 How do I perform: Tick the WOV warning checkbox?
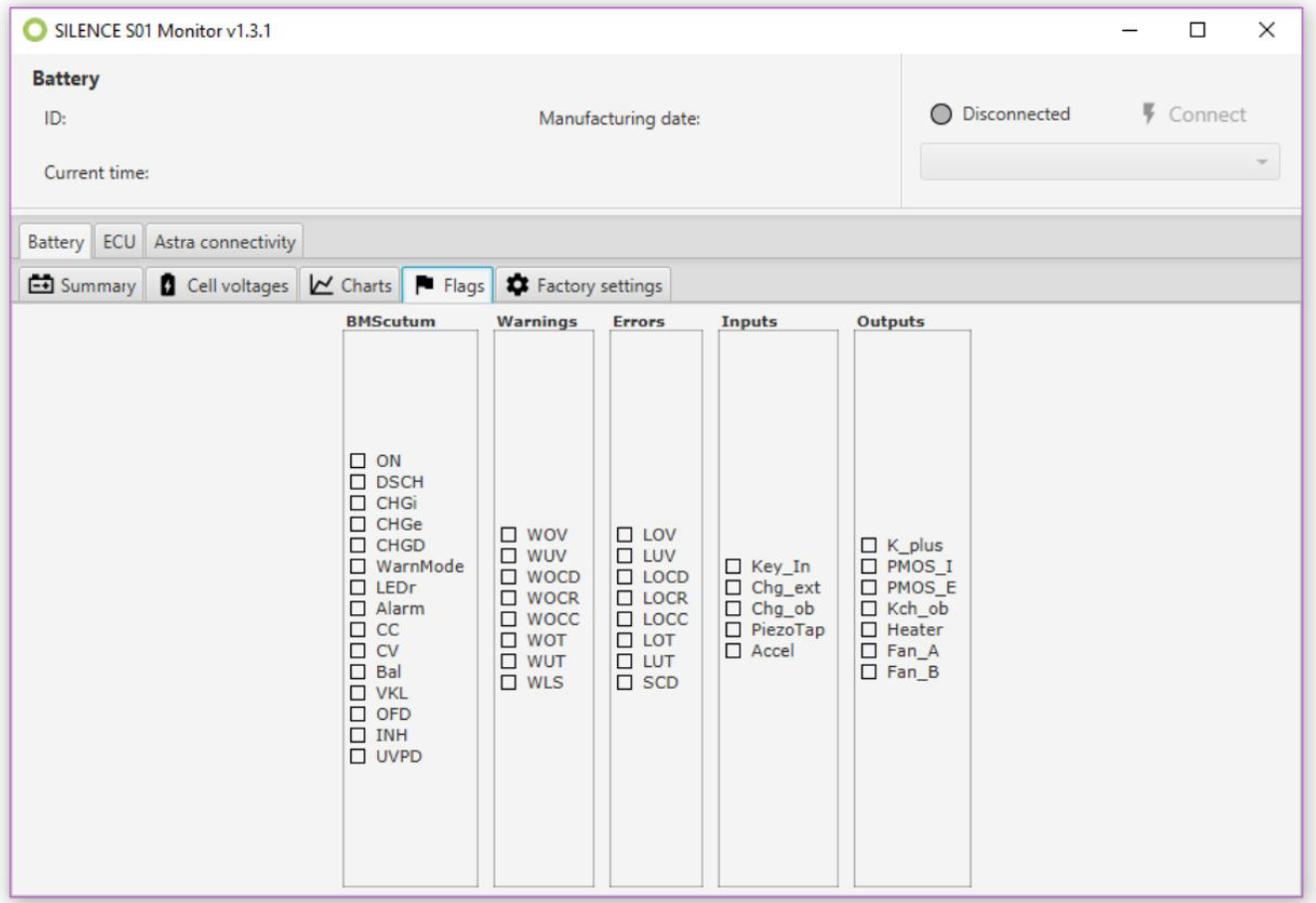pyautogui.click(x=509, y=535)
